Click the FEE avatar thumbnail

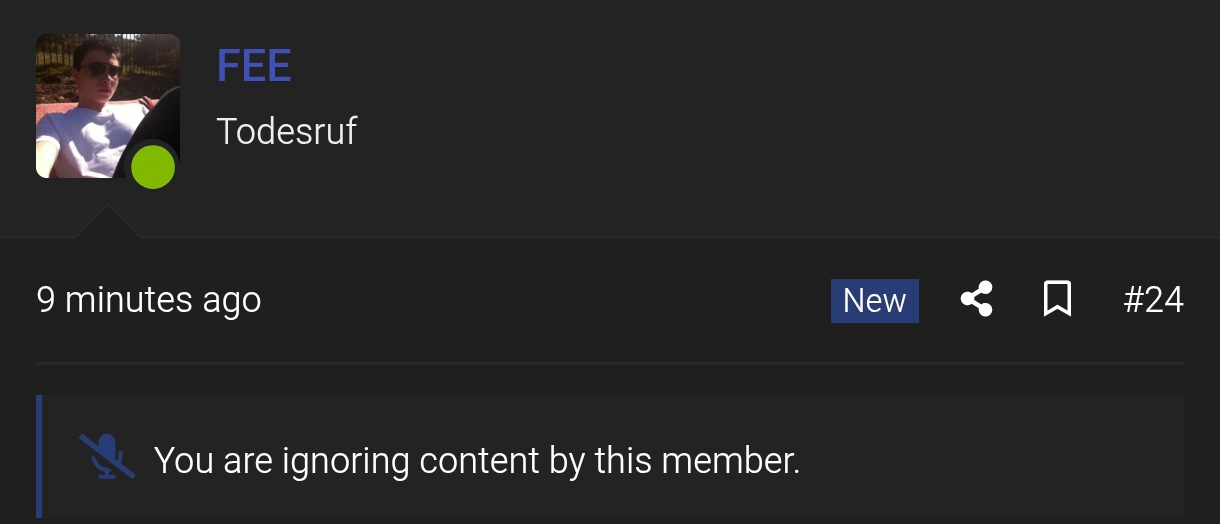[x=108, y=106]
